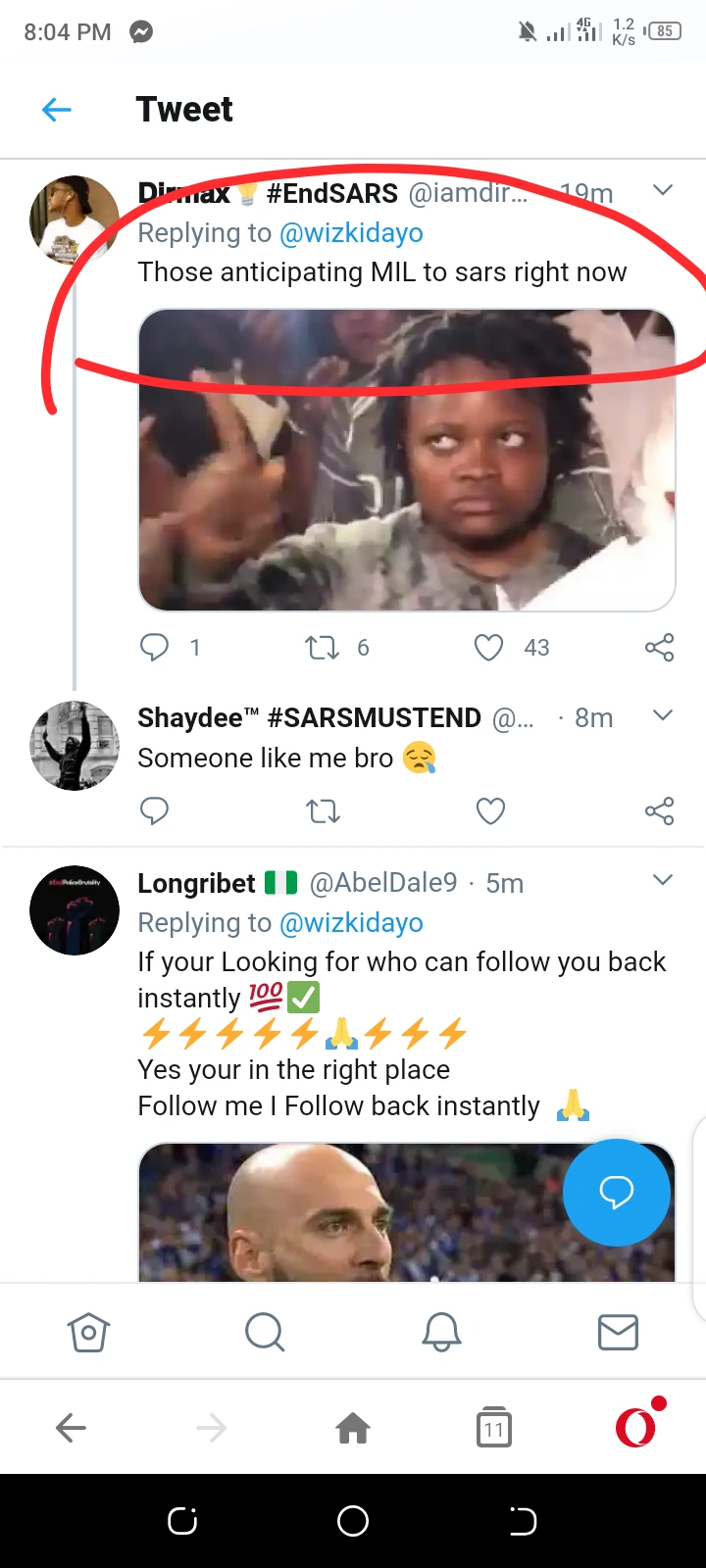Reply to Dirmax's tweet using comment icon
706x1568 pixels.
point(155,647)
